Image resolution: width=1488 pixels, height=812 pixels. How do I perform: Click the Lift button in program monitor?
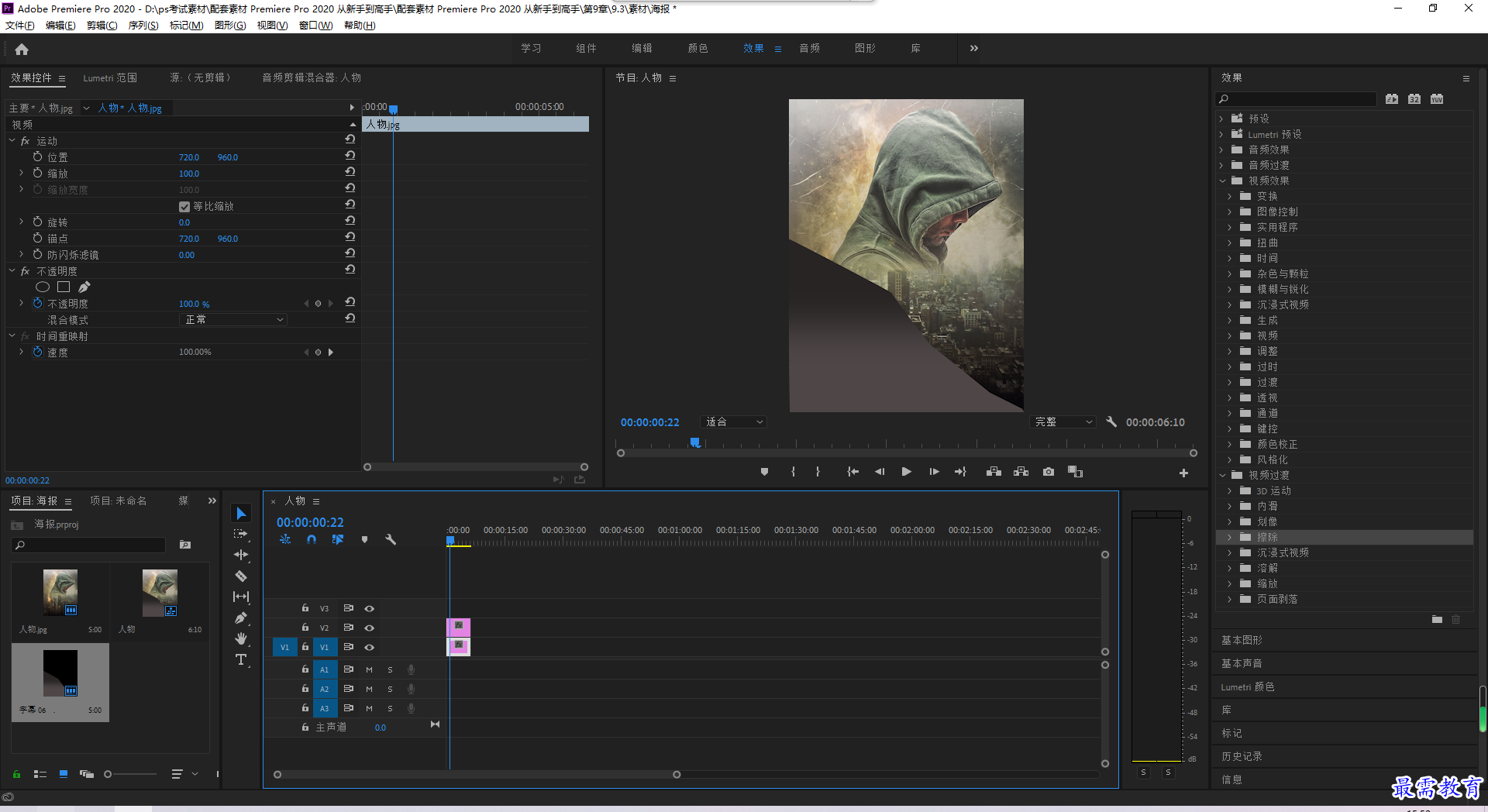pos(994,472)
